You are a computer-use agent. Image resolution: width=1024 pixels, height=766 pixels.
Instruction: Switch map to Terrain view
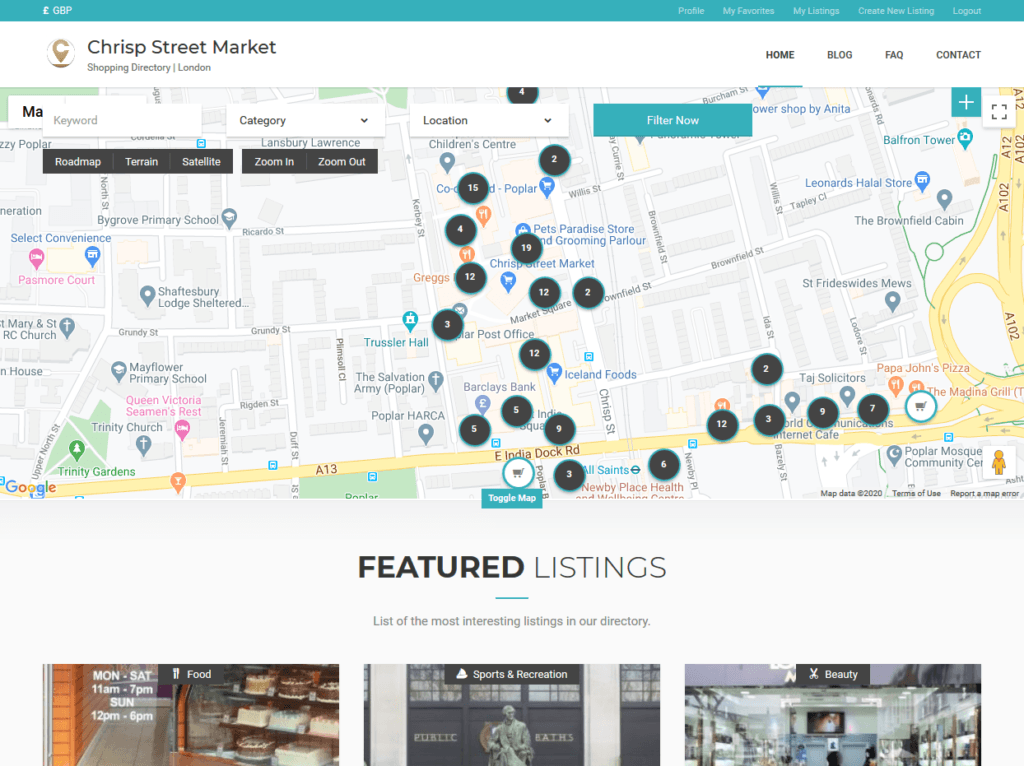tap(141, 162)
